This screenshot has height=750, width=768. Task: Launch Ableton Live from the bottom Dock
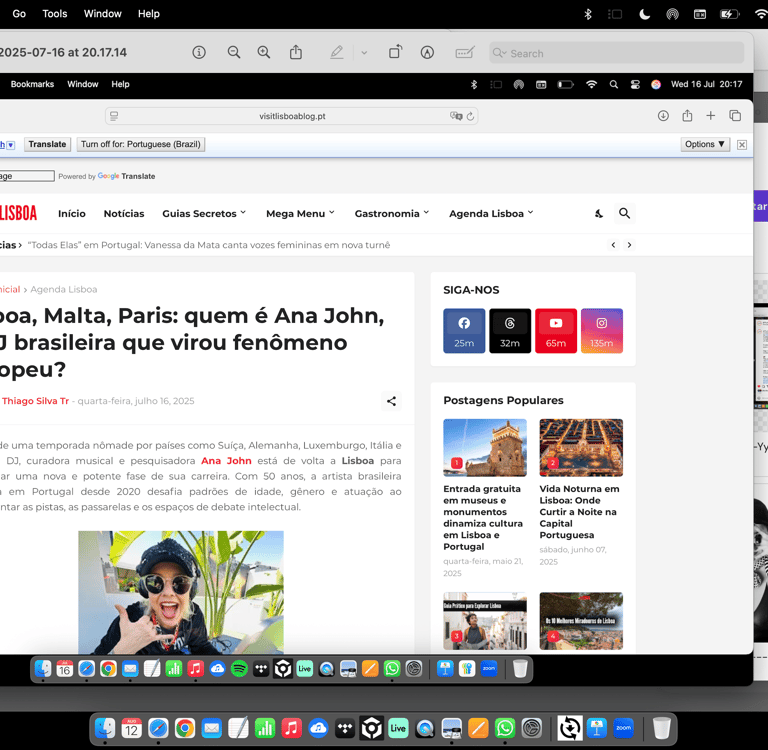point(398,728)
